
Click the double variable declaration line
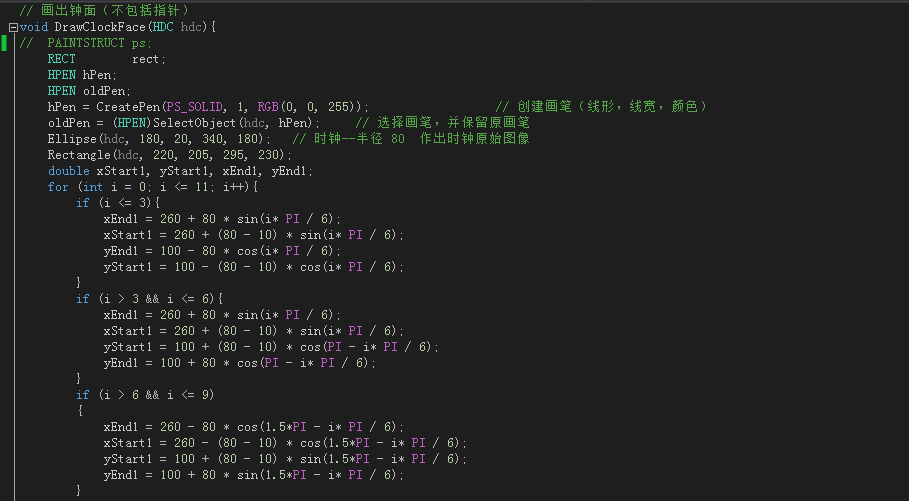click(x=180, y=171)
